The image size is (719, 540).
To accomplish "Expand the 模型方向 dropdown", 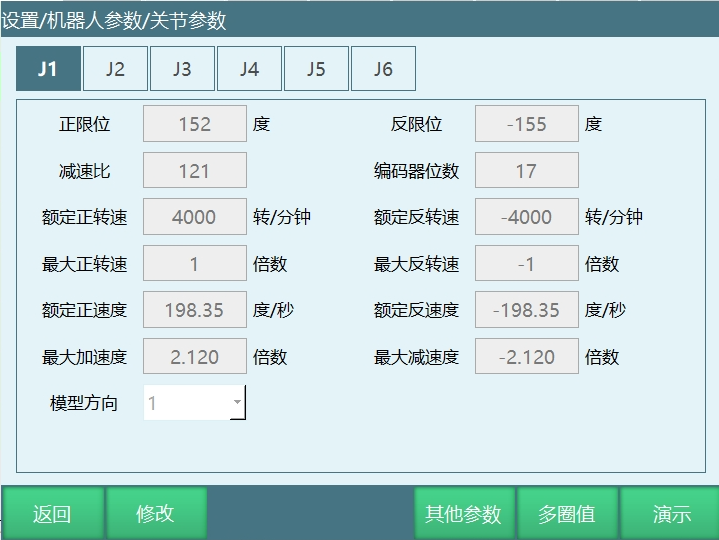I will [x=195, y=403].
